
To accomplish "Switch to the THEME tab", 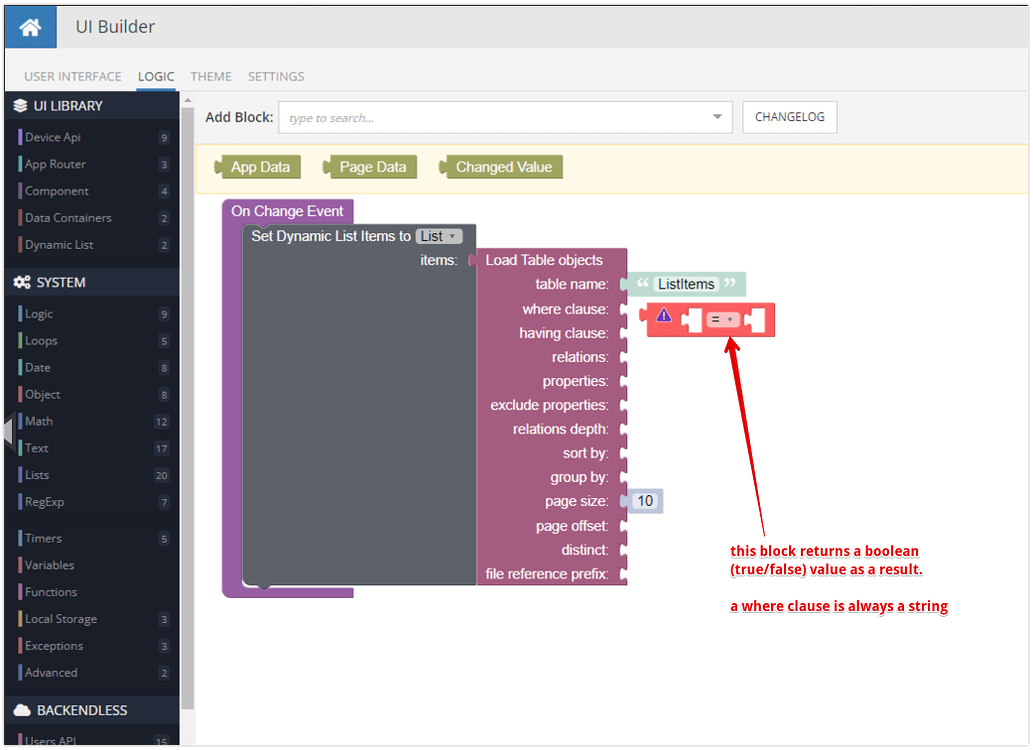I will pyautogui.click(x=211, y=76).
